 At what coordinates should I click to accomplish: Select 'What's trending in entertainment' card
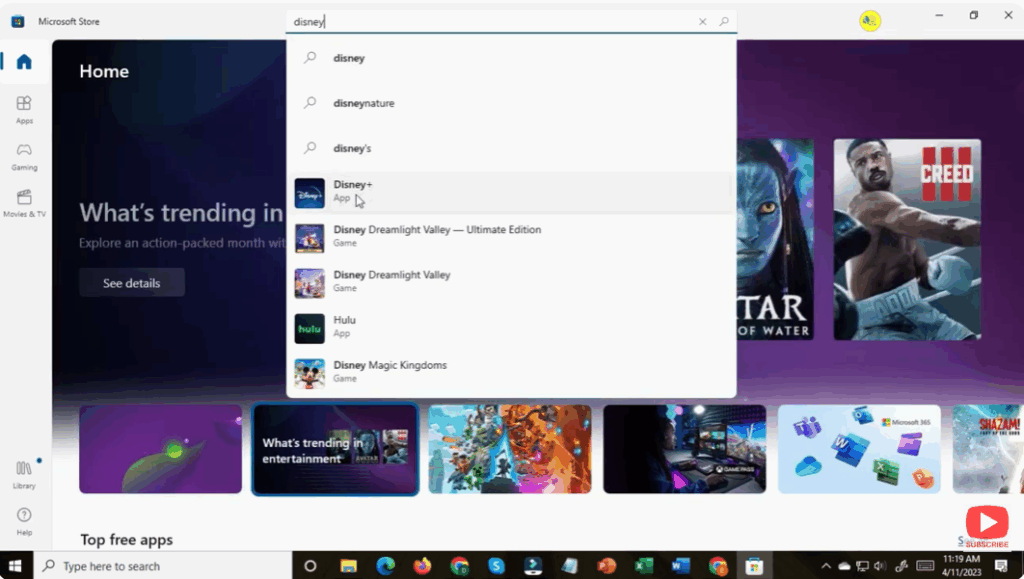335,450
